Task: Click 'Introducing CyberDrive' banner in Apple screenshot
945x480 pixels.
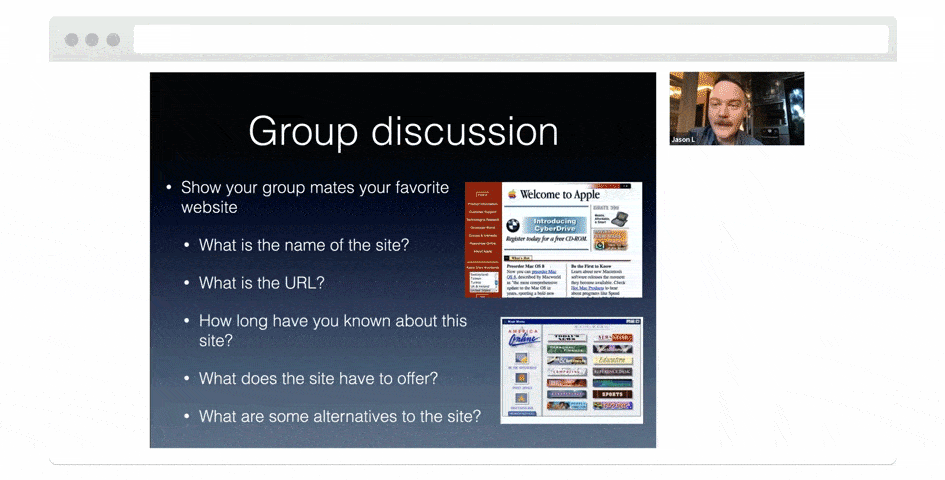Action: (554, 225)
